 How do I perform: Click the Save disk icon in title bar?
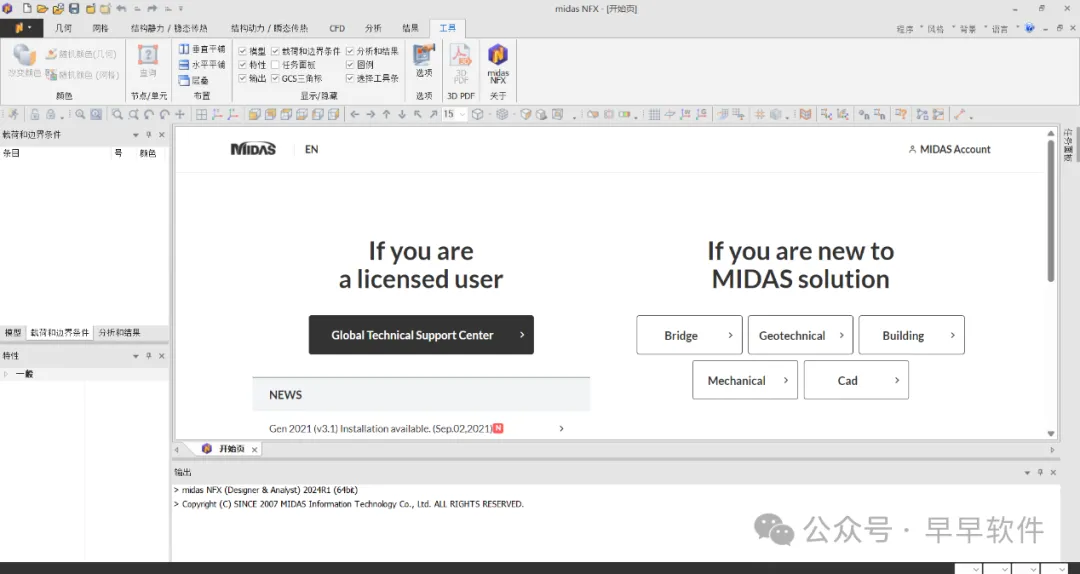[74, 9]
